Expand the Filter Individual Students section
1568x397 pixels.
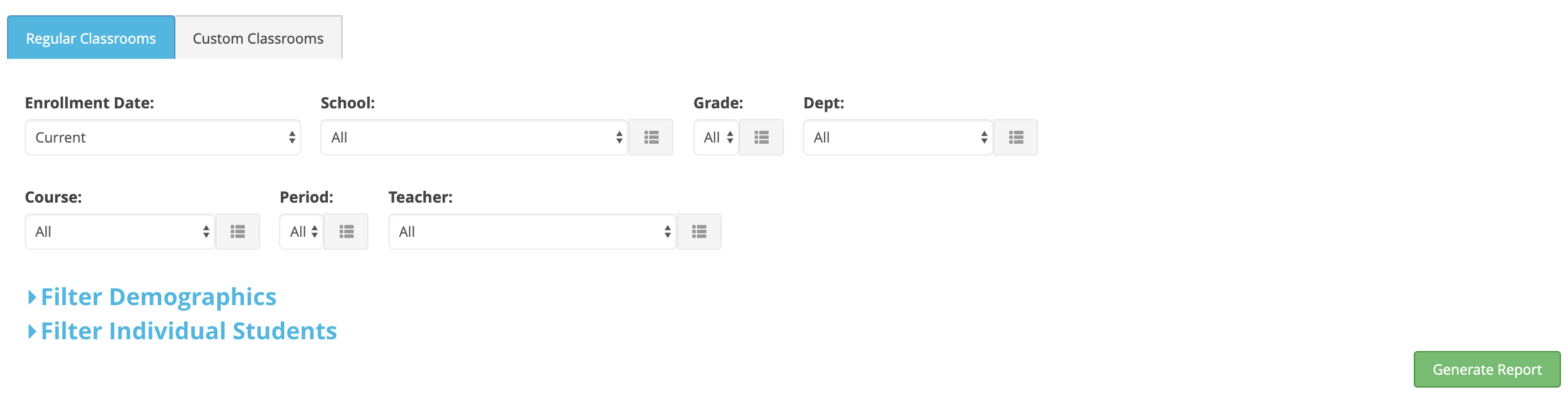[x=189, y=331]
